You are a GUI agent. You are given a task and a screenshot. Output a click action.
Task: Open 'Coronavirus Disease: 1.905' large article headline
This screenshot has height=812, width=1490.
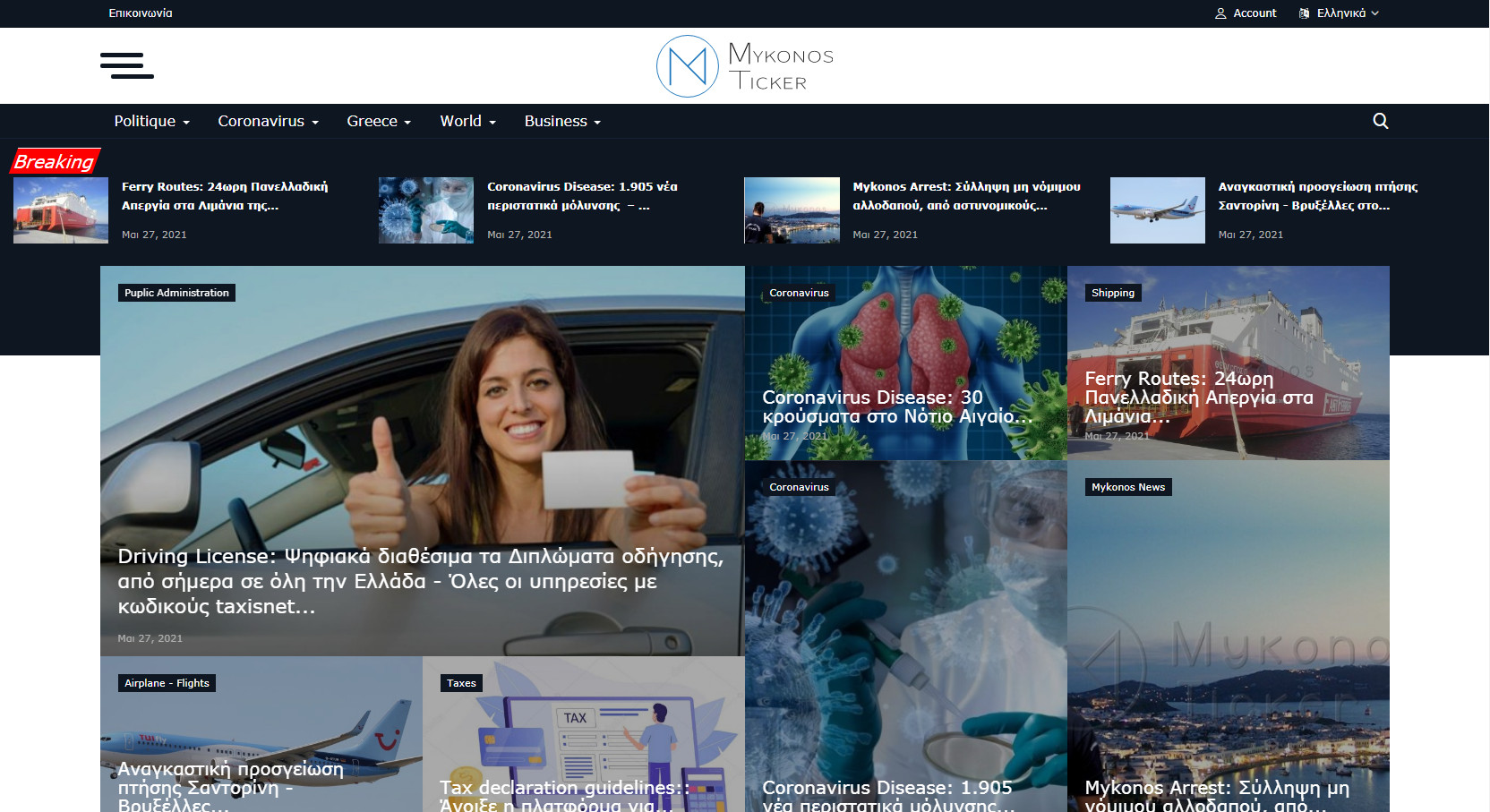pyautogui.click(x=888, y=796)
